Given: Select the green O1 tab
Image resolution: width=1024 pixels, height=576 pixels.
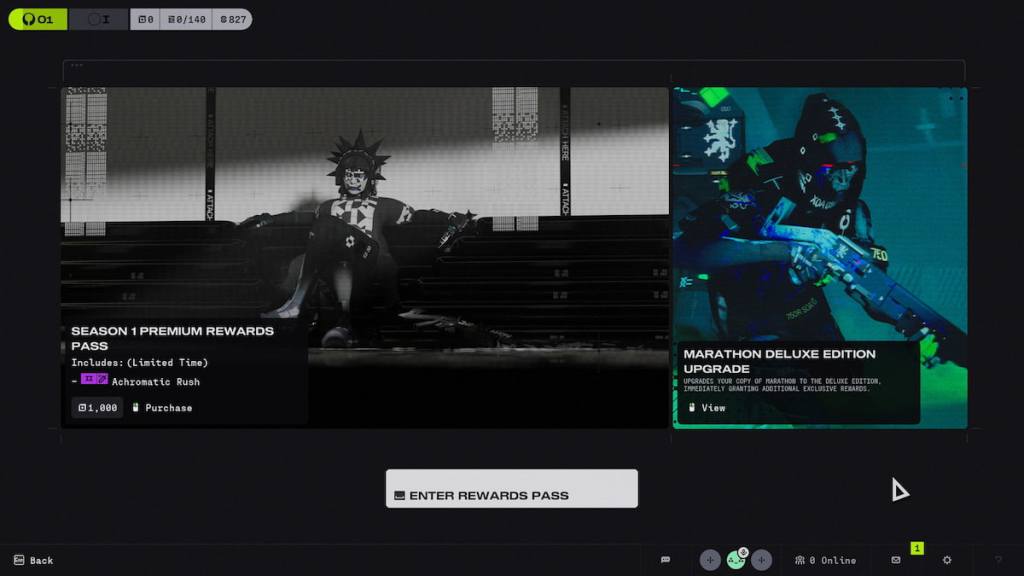Looking at the screenshot, I should (x=38, y=19).
